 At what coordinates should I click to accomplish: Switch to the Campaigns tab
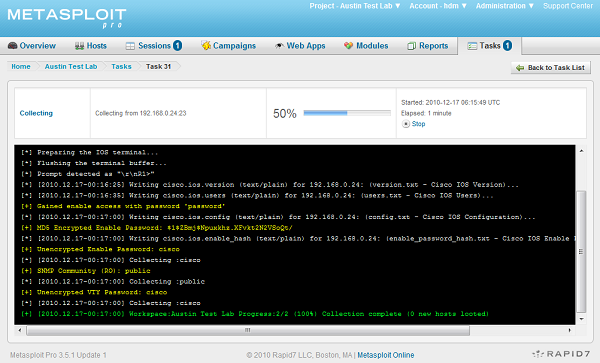(229, 46)
